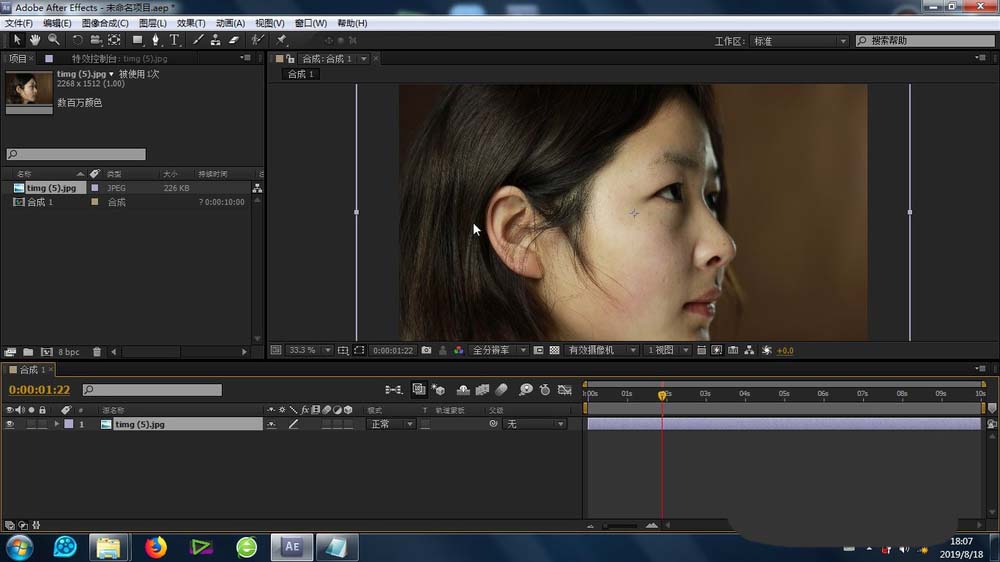Open the 文件(F) menu
This screenshot has width=1000, height=562.
click(x=18, y=23)
